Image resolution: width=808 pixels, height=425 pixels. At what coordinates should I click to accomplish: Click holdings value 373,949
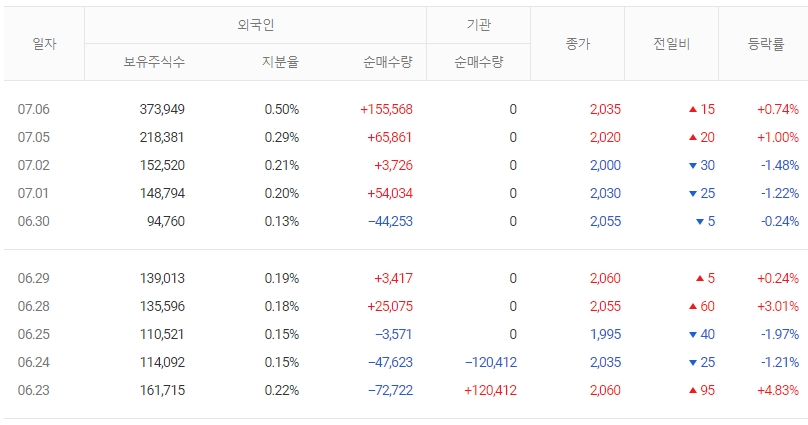162,109
